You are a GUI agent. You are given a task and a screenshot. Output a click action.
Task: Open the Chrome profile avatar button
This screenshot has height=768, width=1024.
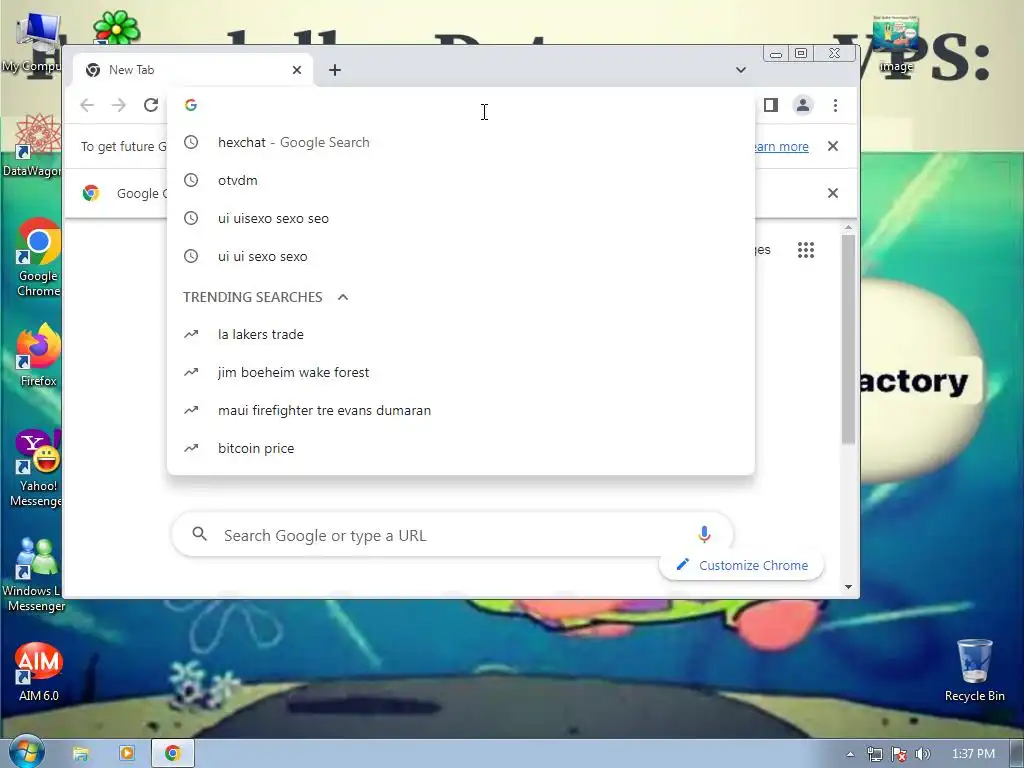pyautogui.click(x=803, y=105)
